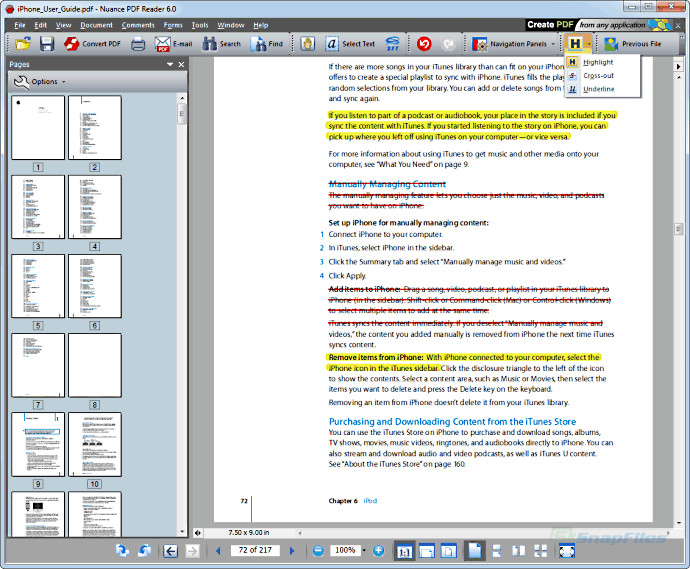Screen dimensions: 690x569
Task: Open the Pages panel Options dropdown
Action: point(40,82)
